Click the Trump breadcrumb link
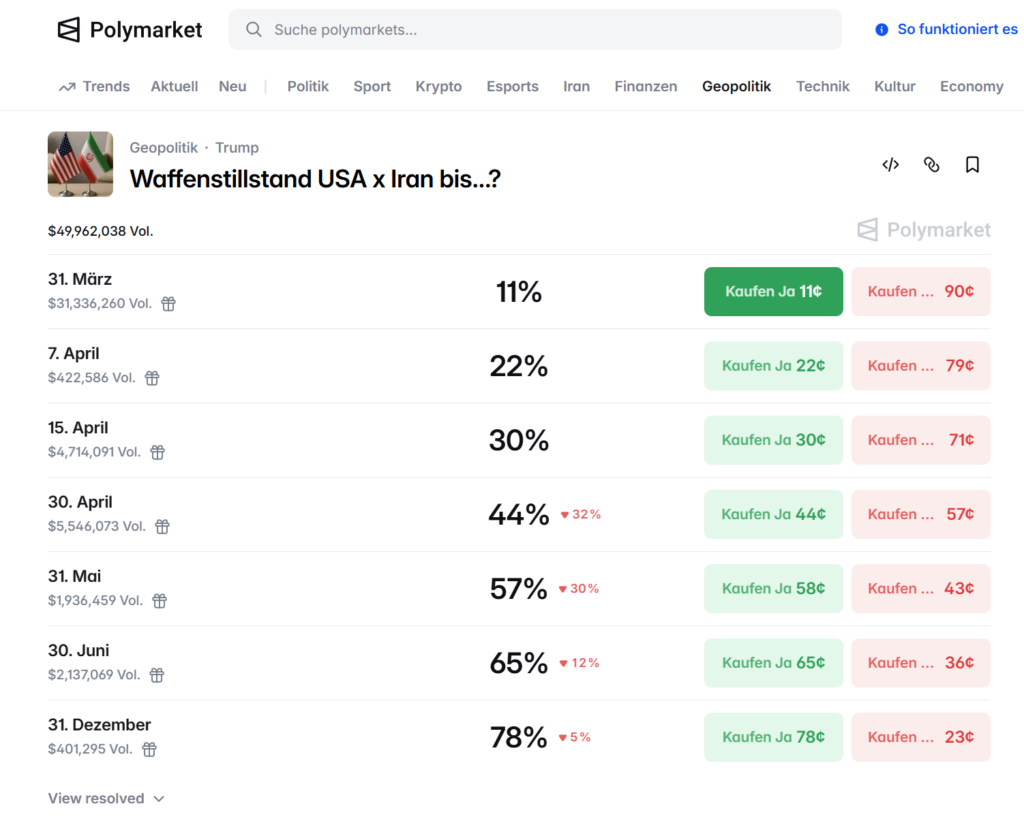 pos(237,147)
